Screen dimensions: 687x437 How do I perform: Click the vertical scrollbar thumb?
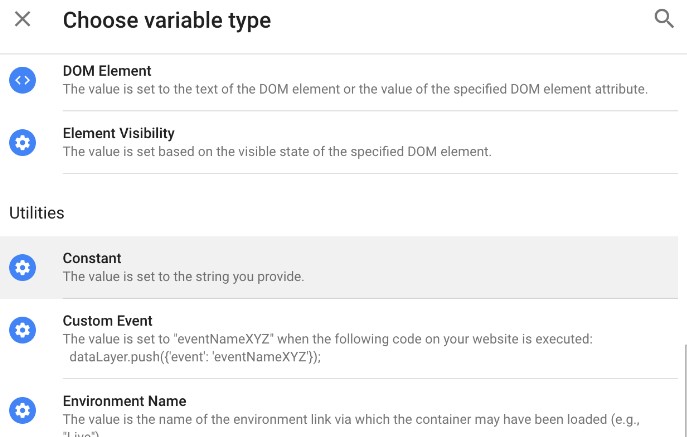pyautogui.click(x=685, y=390)
